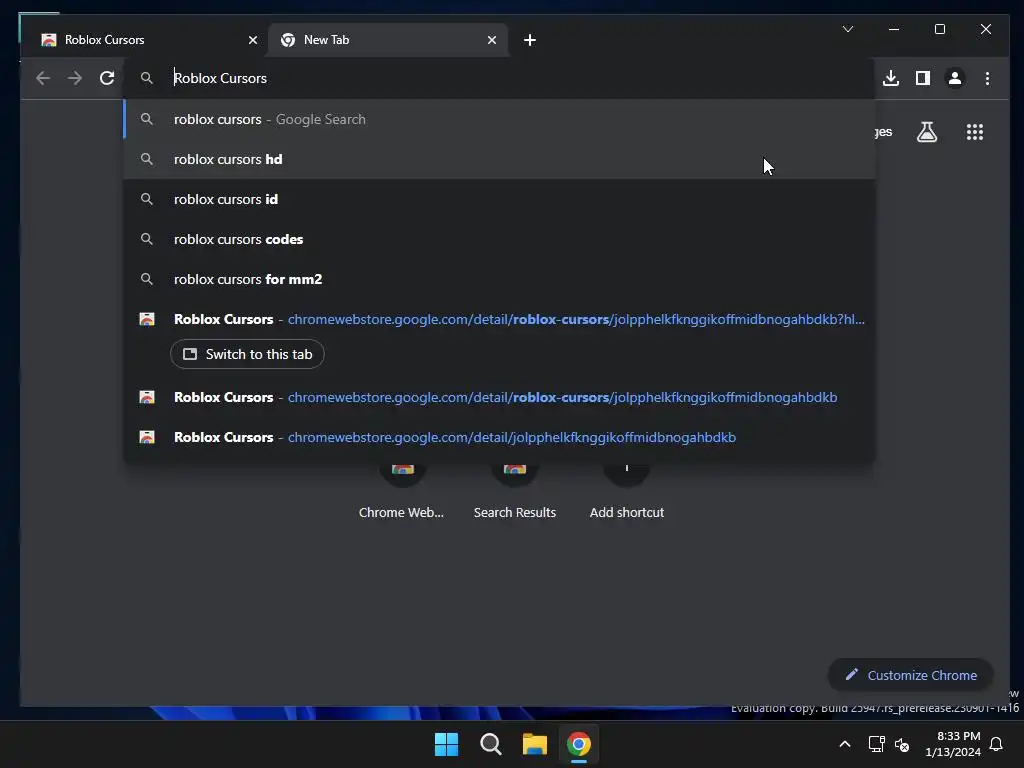Open the clock showing 8:33 PM
The width and height of the screenshot is (1024, 768).
[953, 744]
